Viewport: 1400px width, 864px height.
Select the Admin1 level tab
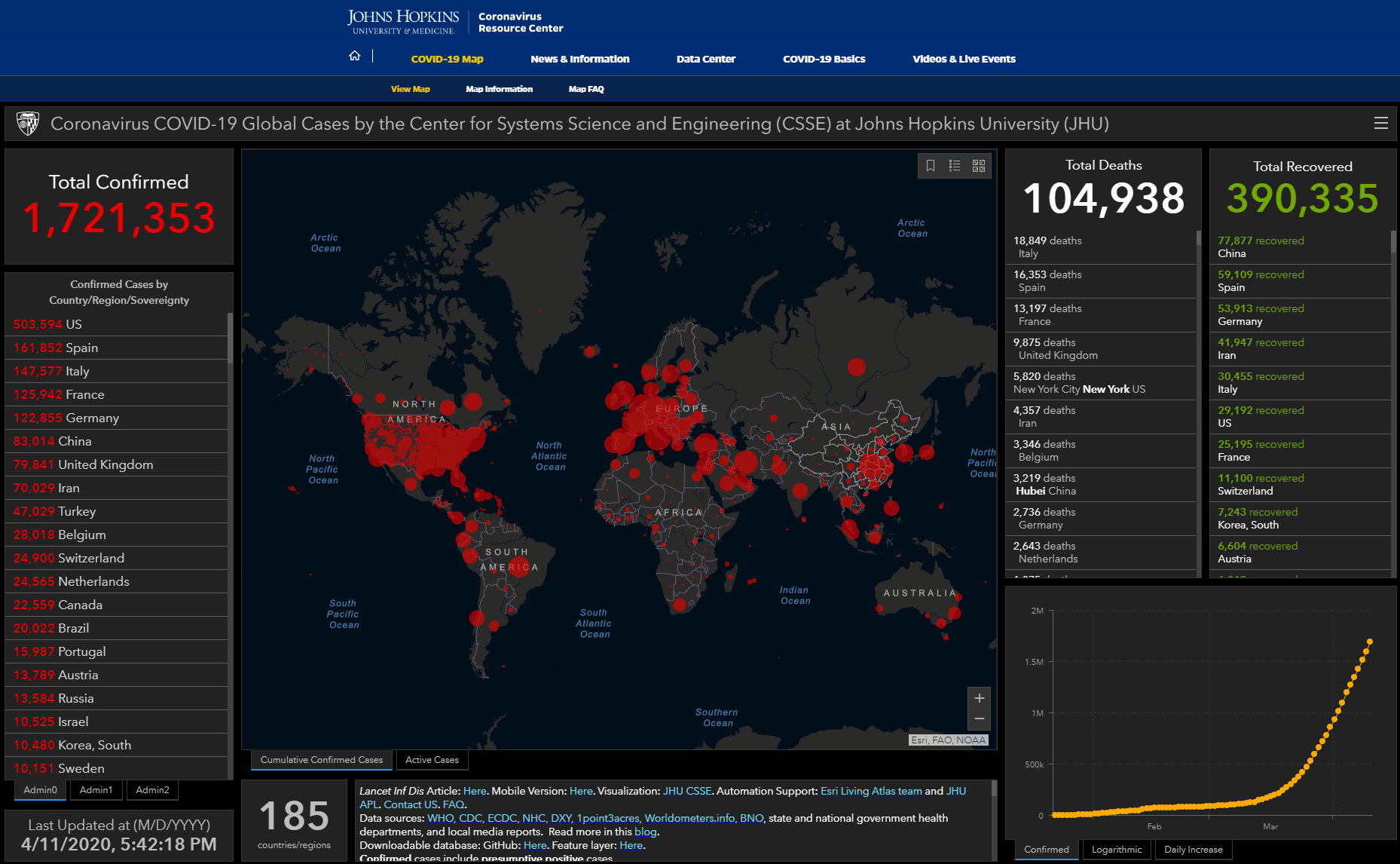click(x=96, y=790)
